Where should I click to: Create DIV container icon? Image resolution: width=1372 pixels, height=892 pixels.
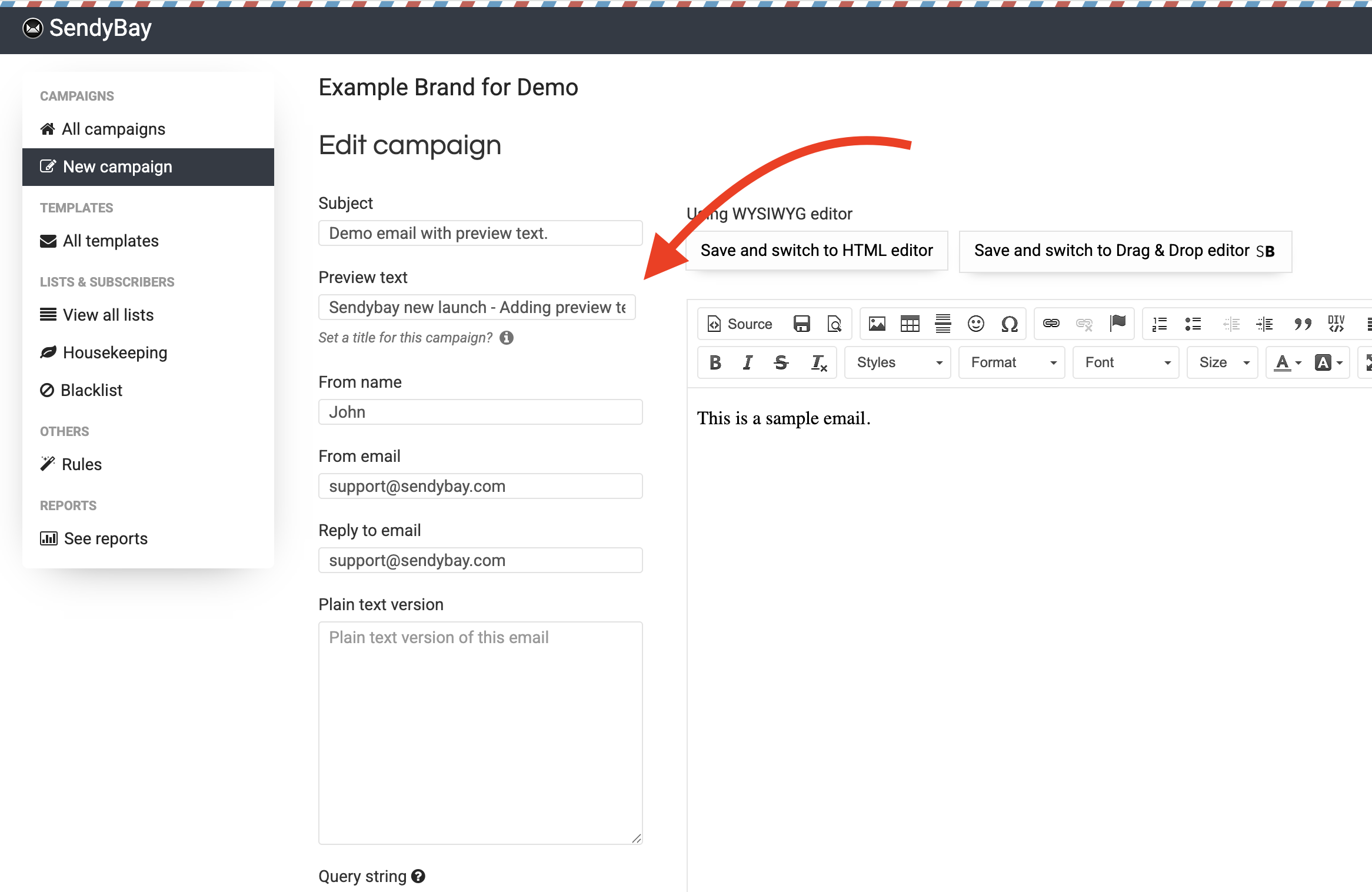click(x=1336, y=324)
